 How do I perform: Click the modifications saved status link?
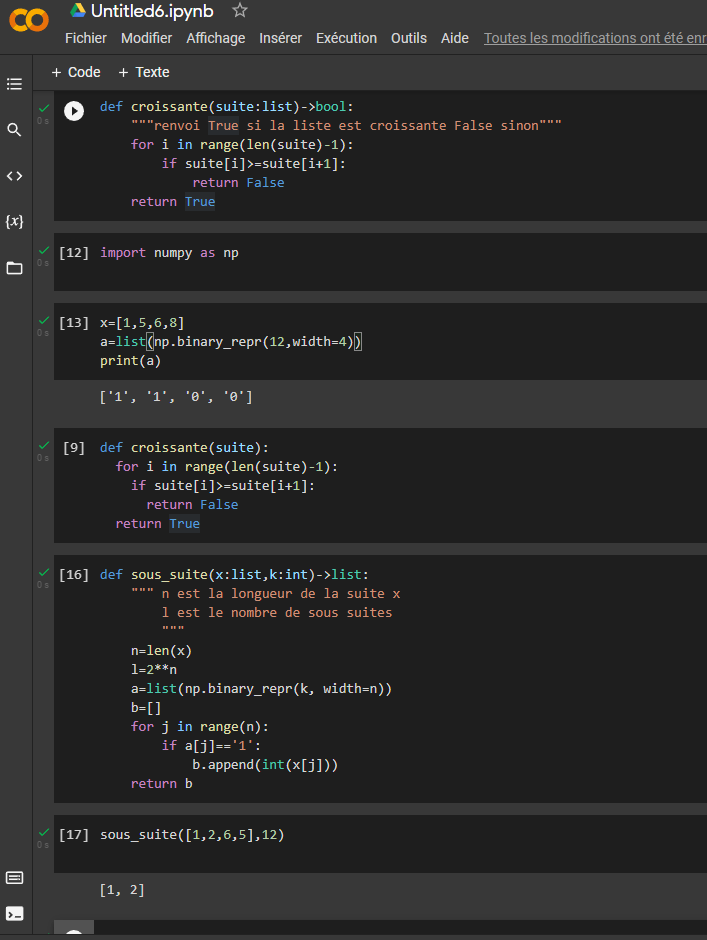(594, 38)
